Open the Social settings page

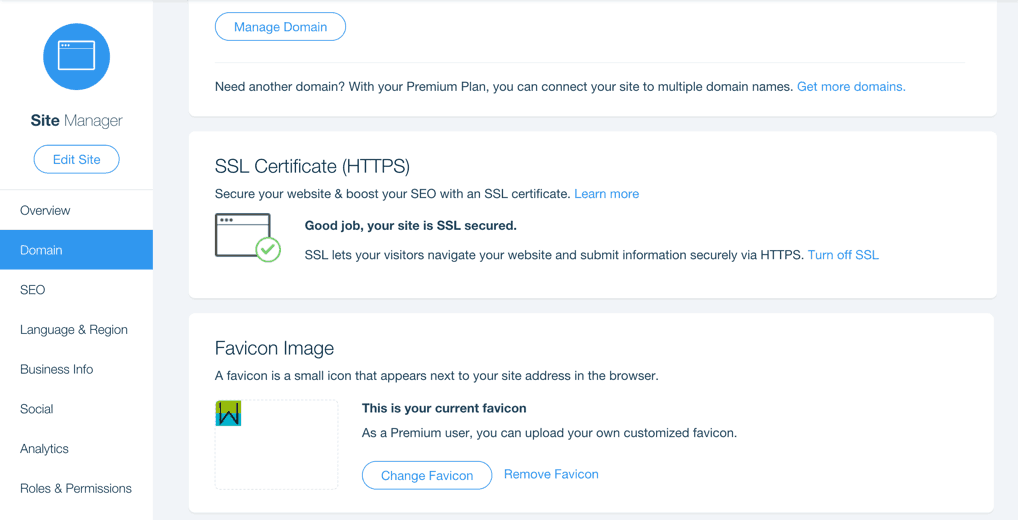click(77, 408)
